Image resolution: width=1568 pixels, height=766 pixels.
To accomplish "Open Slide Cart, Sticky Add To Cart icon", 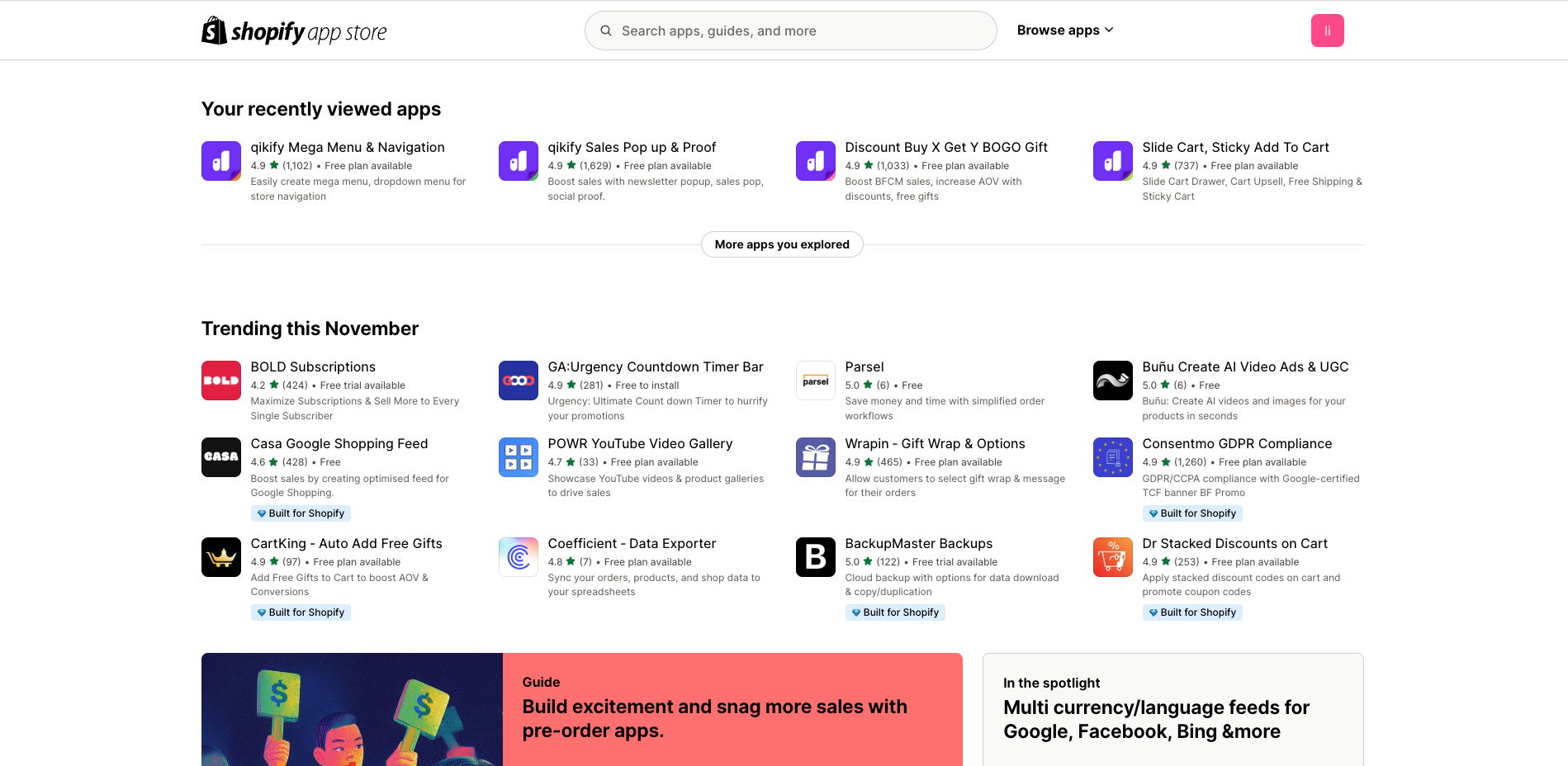I will [1113, 161].
